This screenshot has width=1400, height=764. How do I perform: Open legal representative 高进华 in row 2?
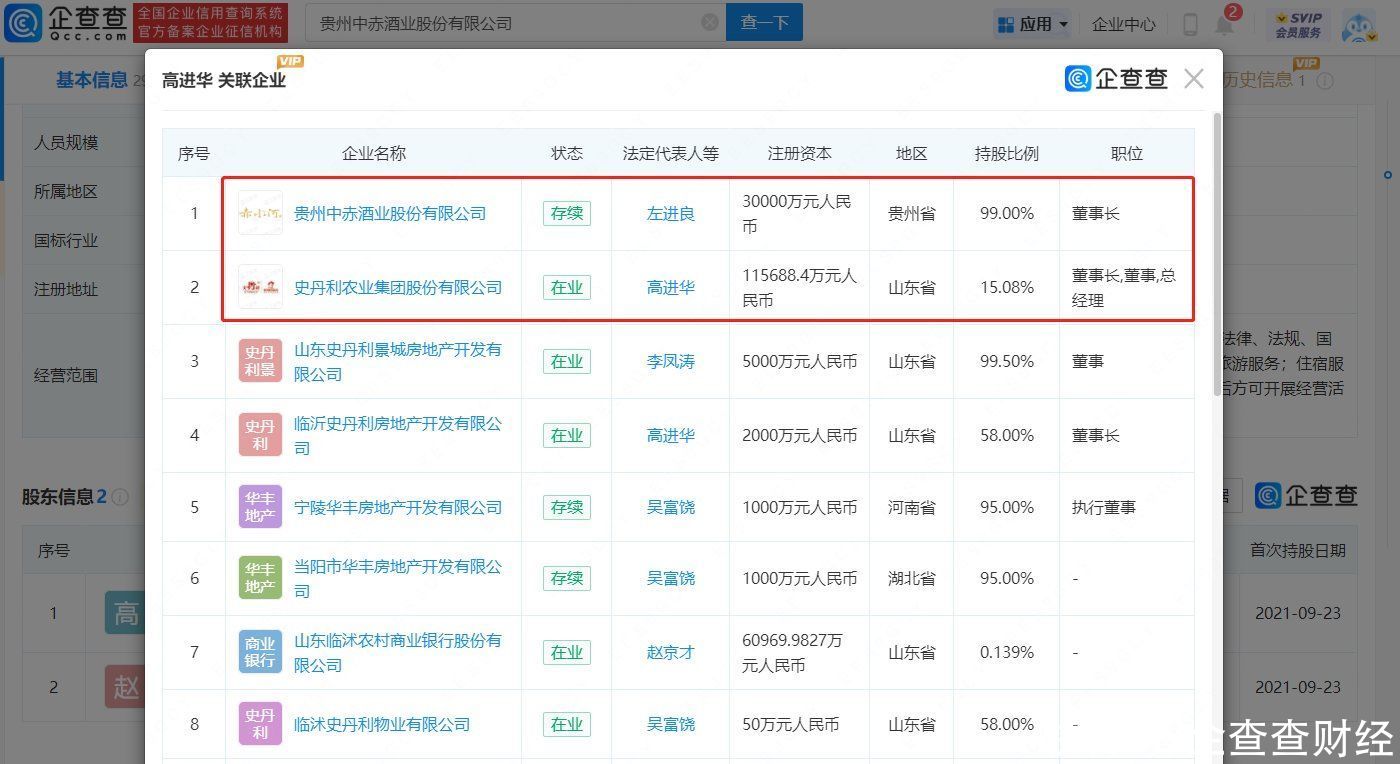pos(671,287)
